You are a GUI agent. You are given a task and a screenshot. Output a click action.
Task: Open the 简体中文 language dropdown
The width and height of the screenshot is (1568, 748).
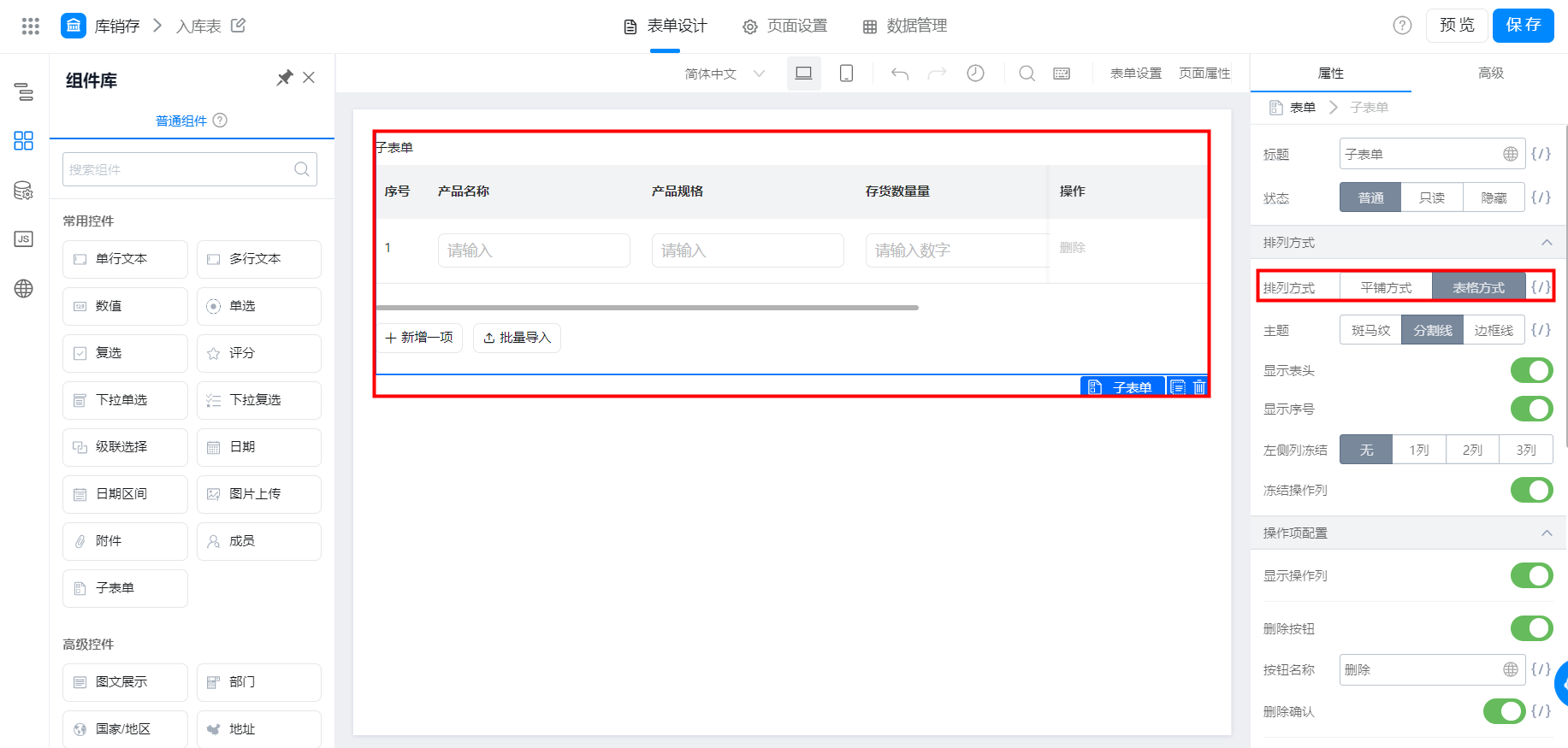[725, 74]
